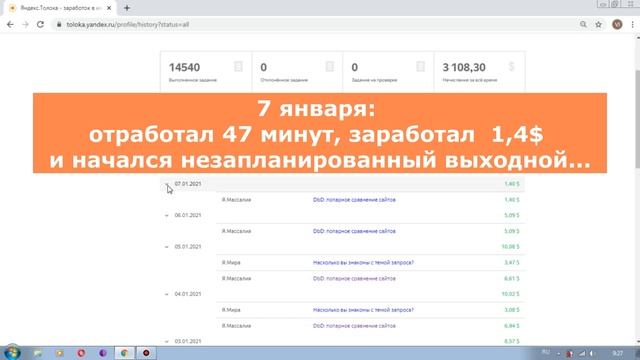This screenshot has width=640, height=360.
Task: Click the dollar icon in earnings card
Action: pos(512,67)
